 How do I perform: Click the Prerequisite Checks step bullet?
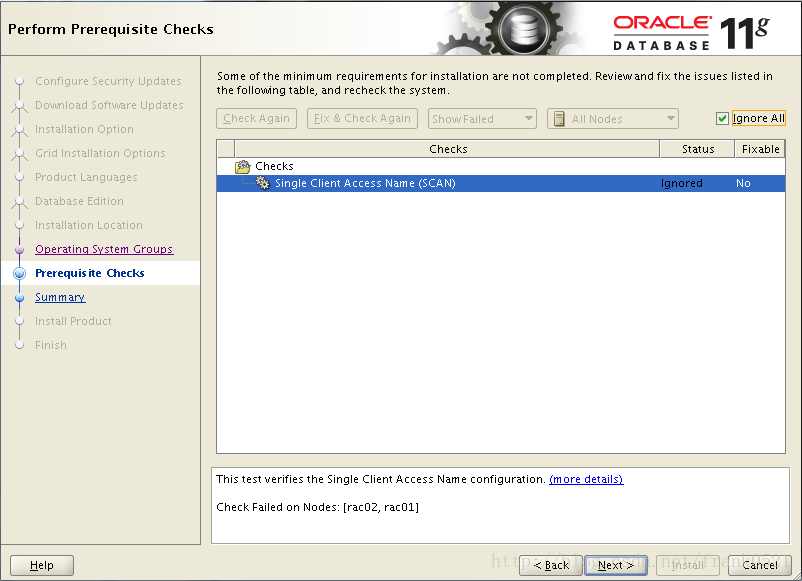[19, 273]
